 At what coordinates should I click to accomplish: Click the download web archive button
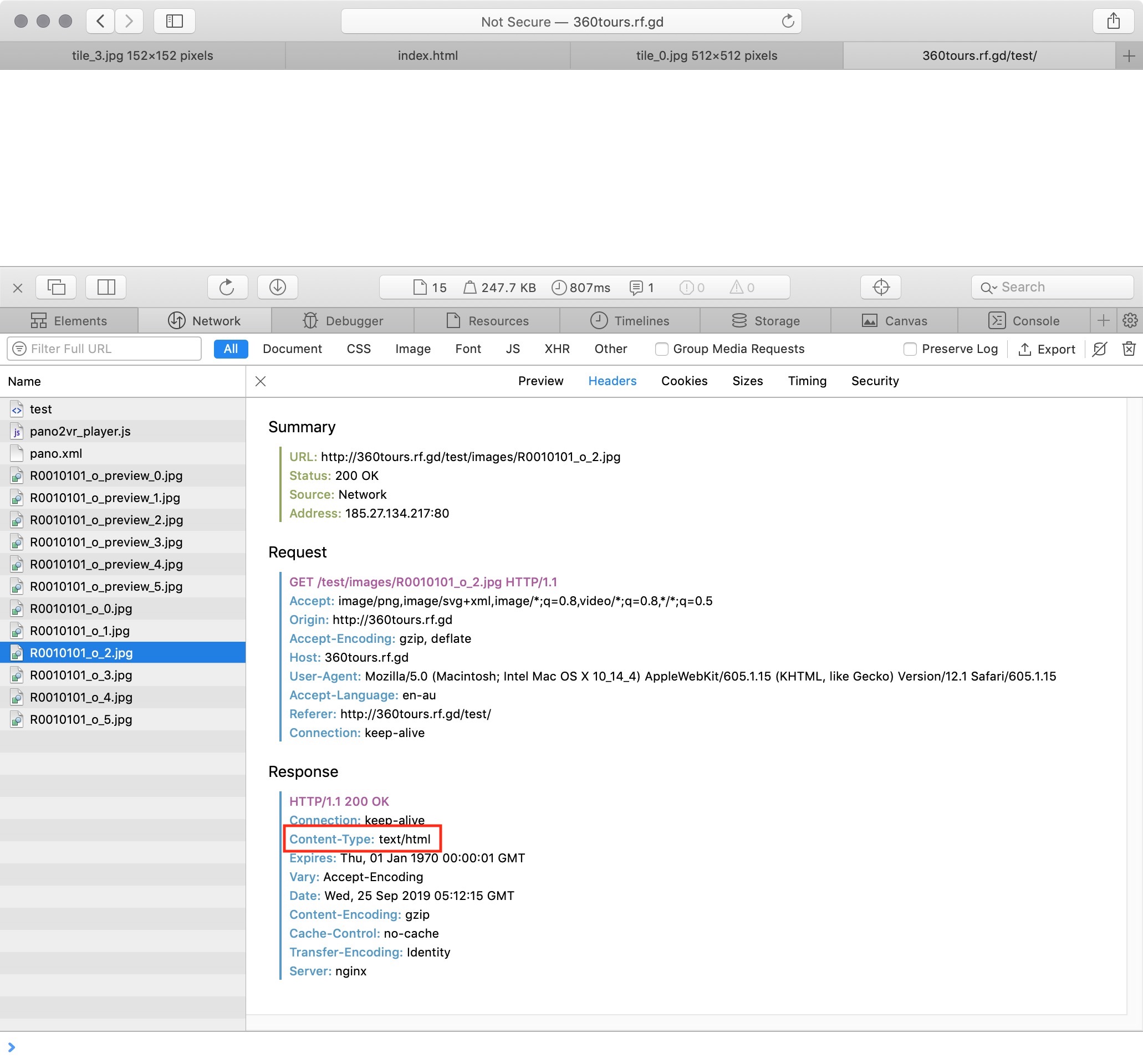[x=277, y=287]
